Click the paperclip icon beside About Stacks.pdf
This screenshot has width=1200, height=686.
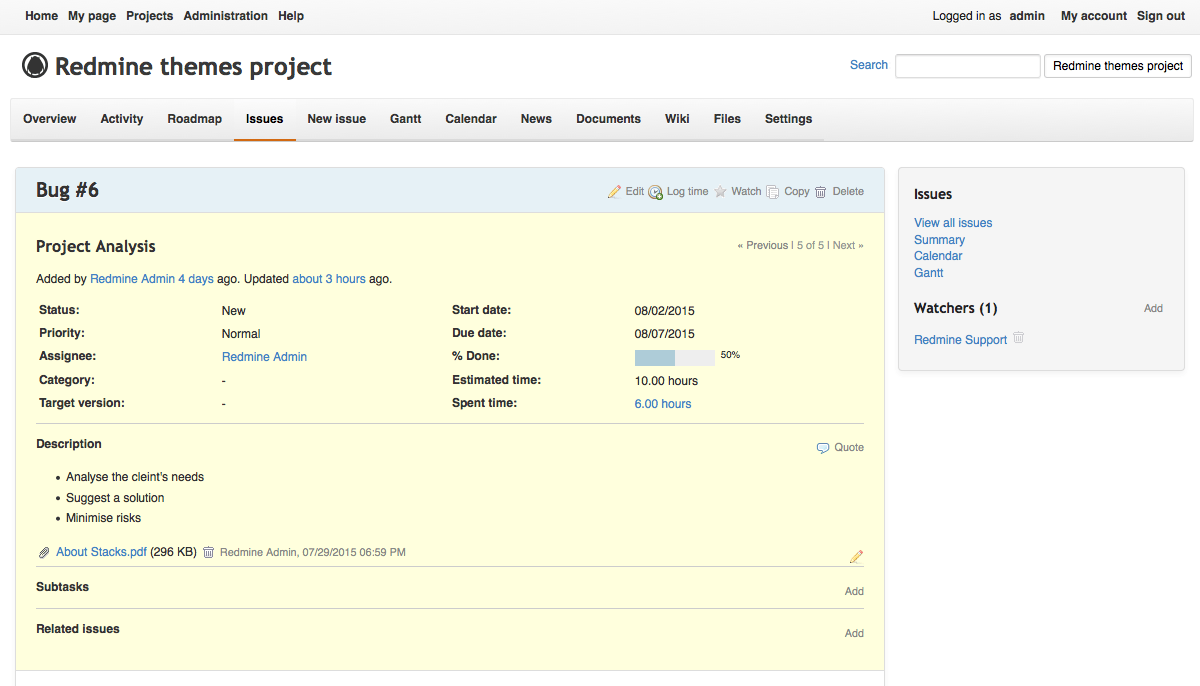44,553
